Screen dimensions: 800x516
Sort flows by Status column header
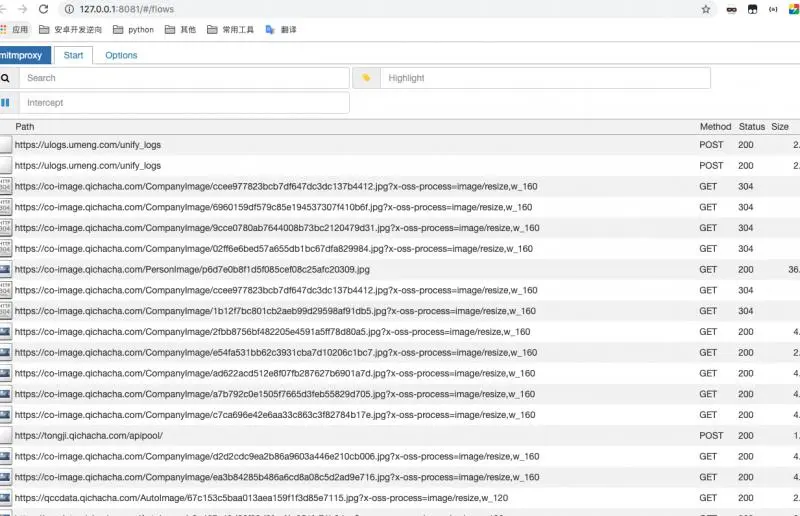(x=752, y=127)
